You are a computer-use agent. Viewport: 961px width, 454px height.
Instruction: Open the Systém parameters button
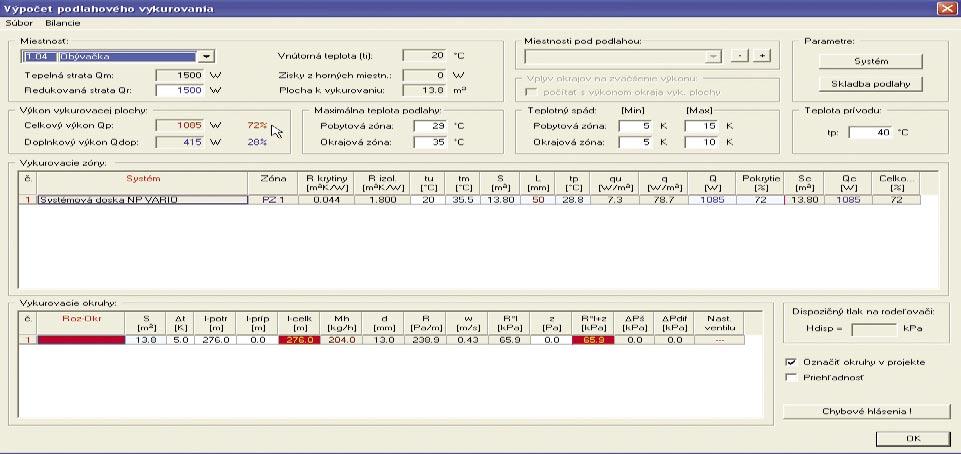point(870,61)
